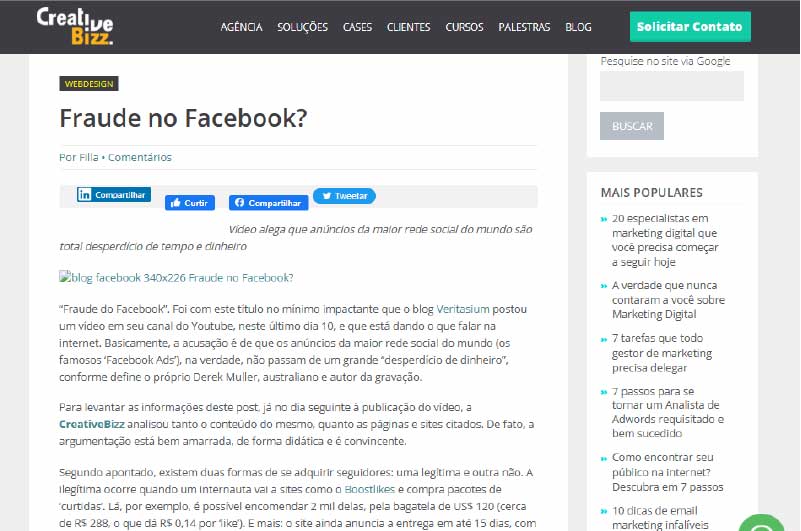Visit the Boostlikes link
Screen dimensions: 801x531
pyautogui.click(x=370, y=489)
